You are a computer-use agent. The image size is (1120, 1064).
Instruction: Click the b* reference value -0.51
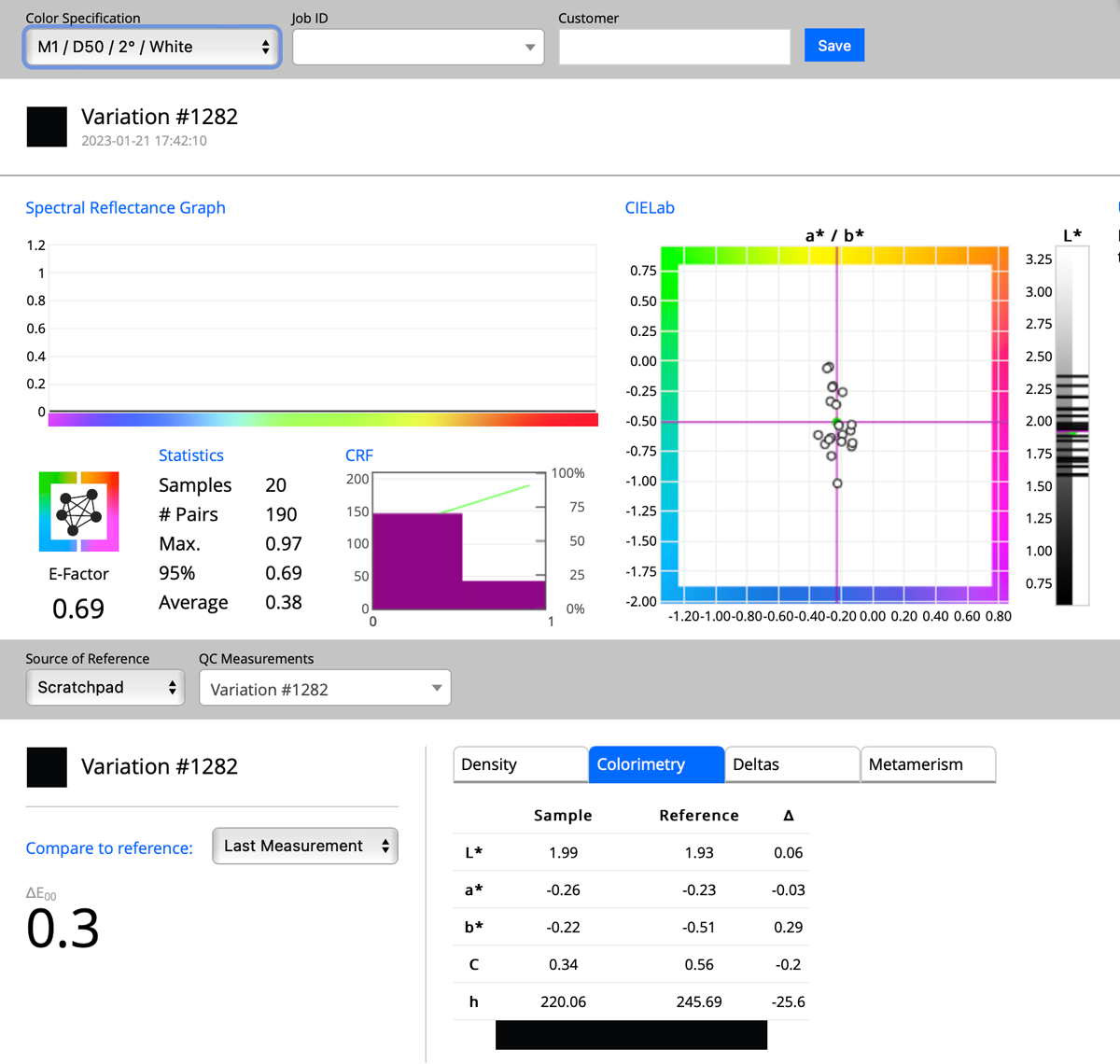click(x=699, y=927)
